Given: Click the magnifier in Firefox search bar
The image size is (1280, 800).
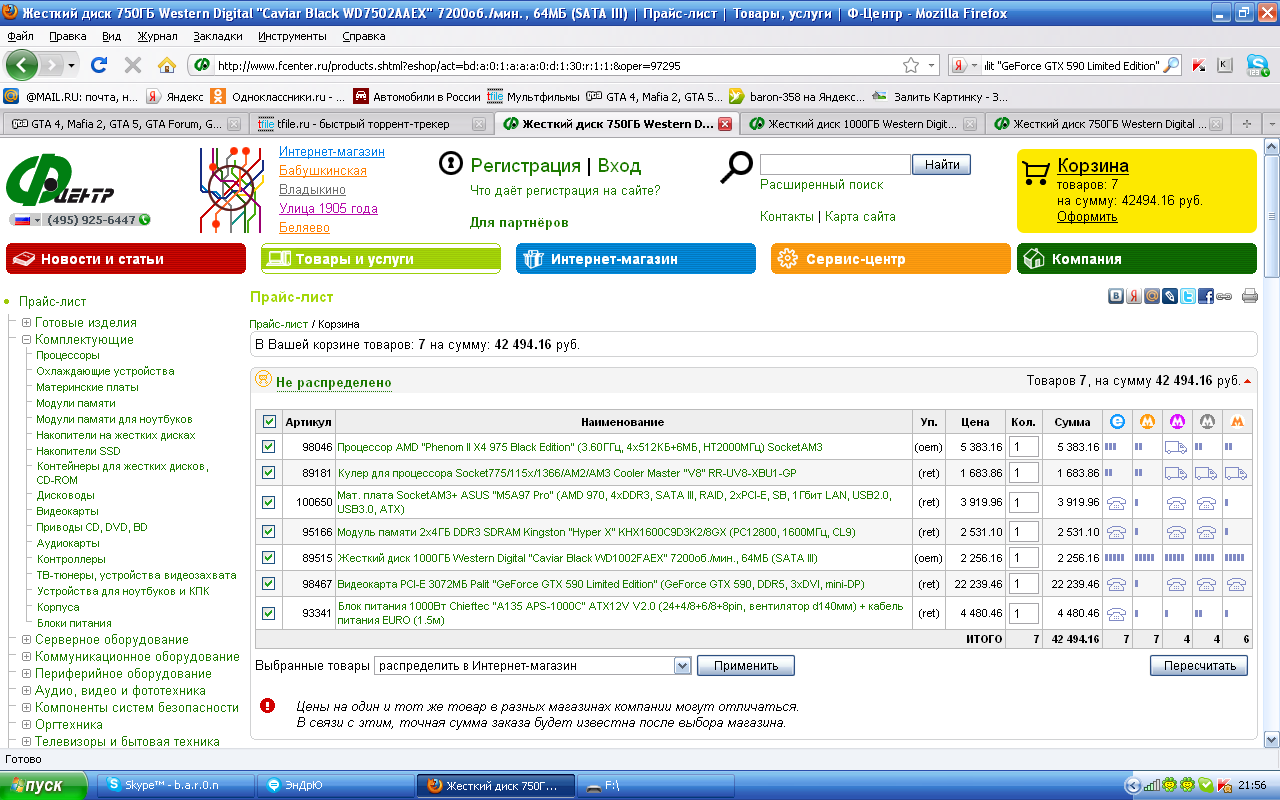Looking at the screenshot, I should tap(1171, 65).
